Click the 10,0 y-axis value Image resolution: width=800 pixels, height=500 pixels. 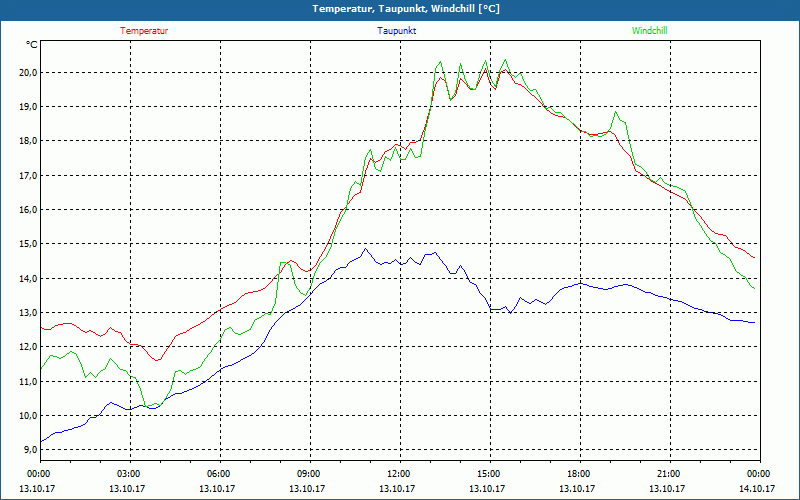tap(29, 416)
